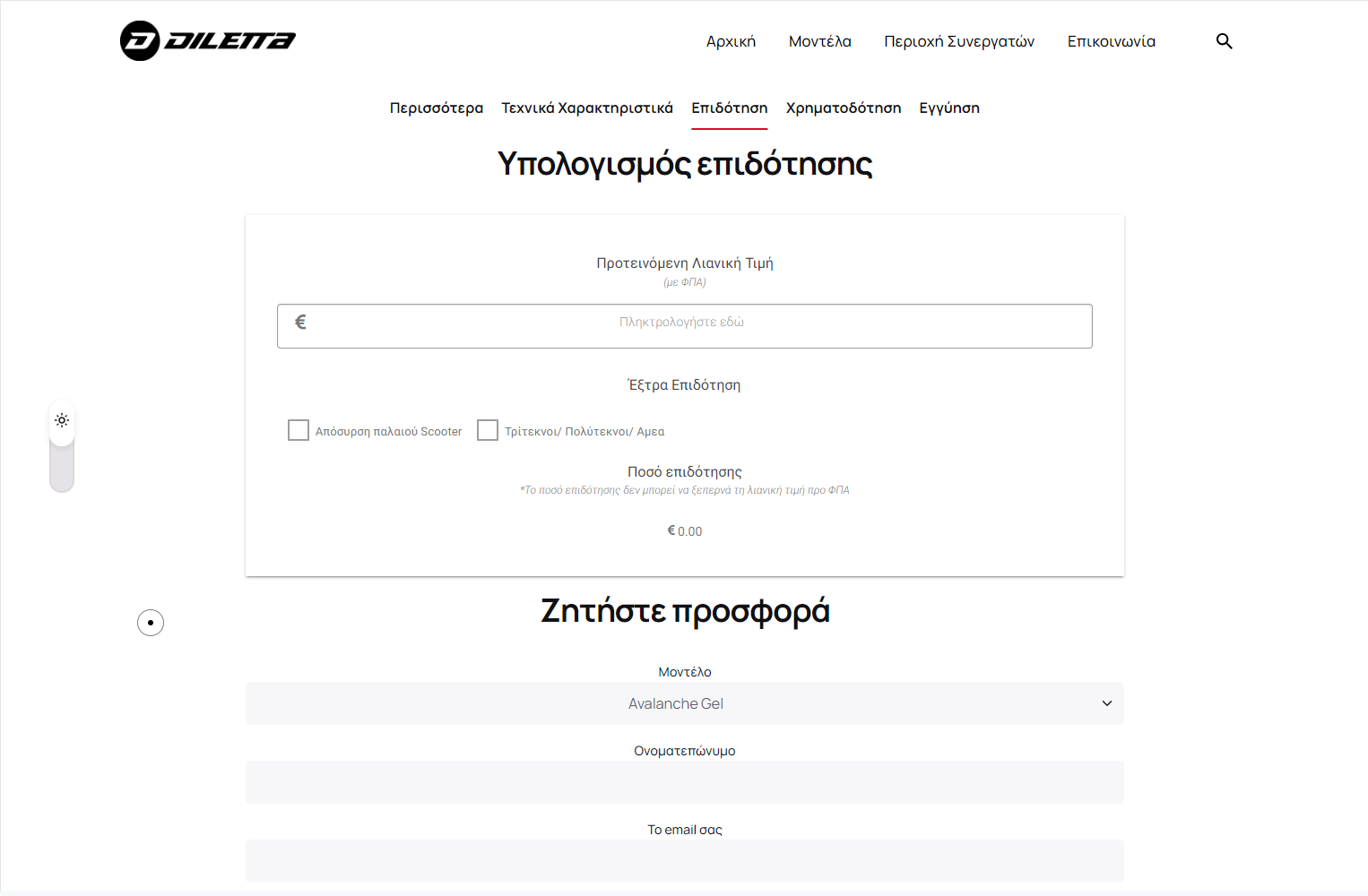Check Απόσυρση παλαιού Scooter box

point(299,430)
